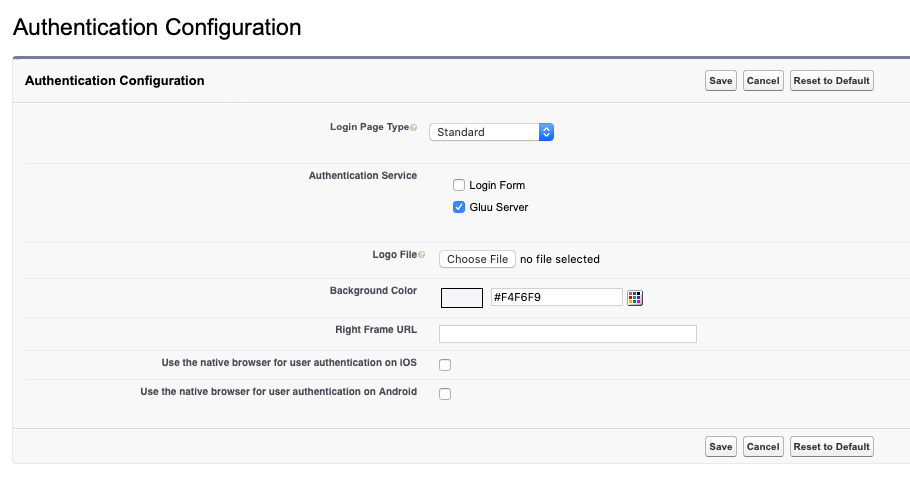Click into the Right Frame URL field
The height and width of the screenshot is (501, 910).
point(567,334)
